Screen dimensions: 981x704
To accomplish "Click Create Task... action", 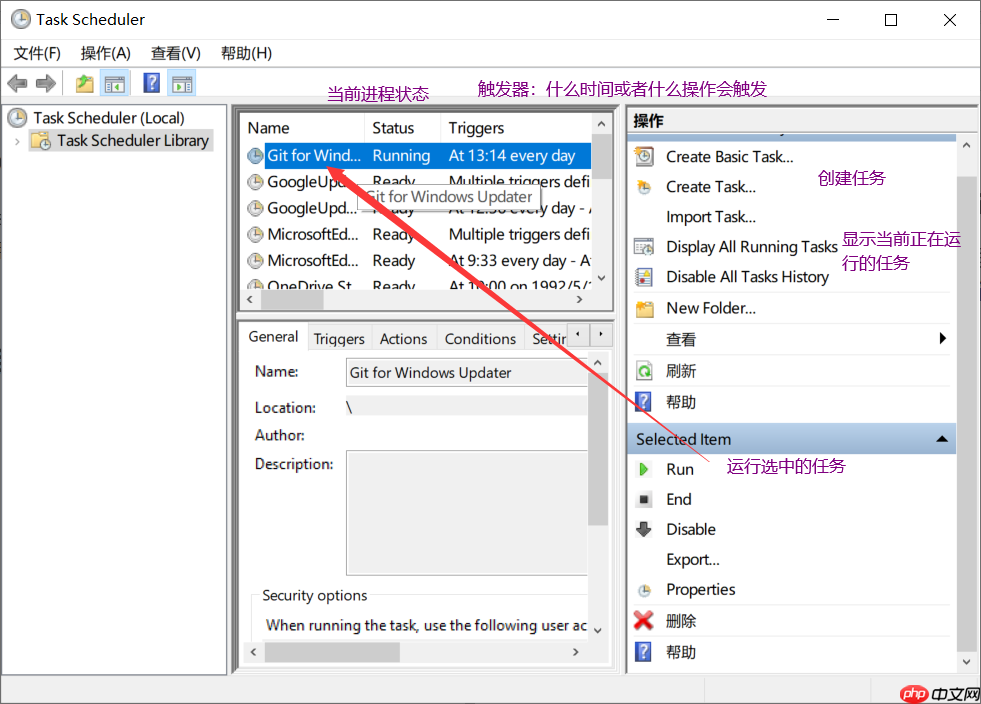I will click(711, 186).
